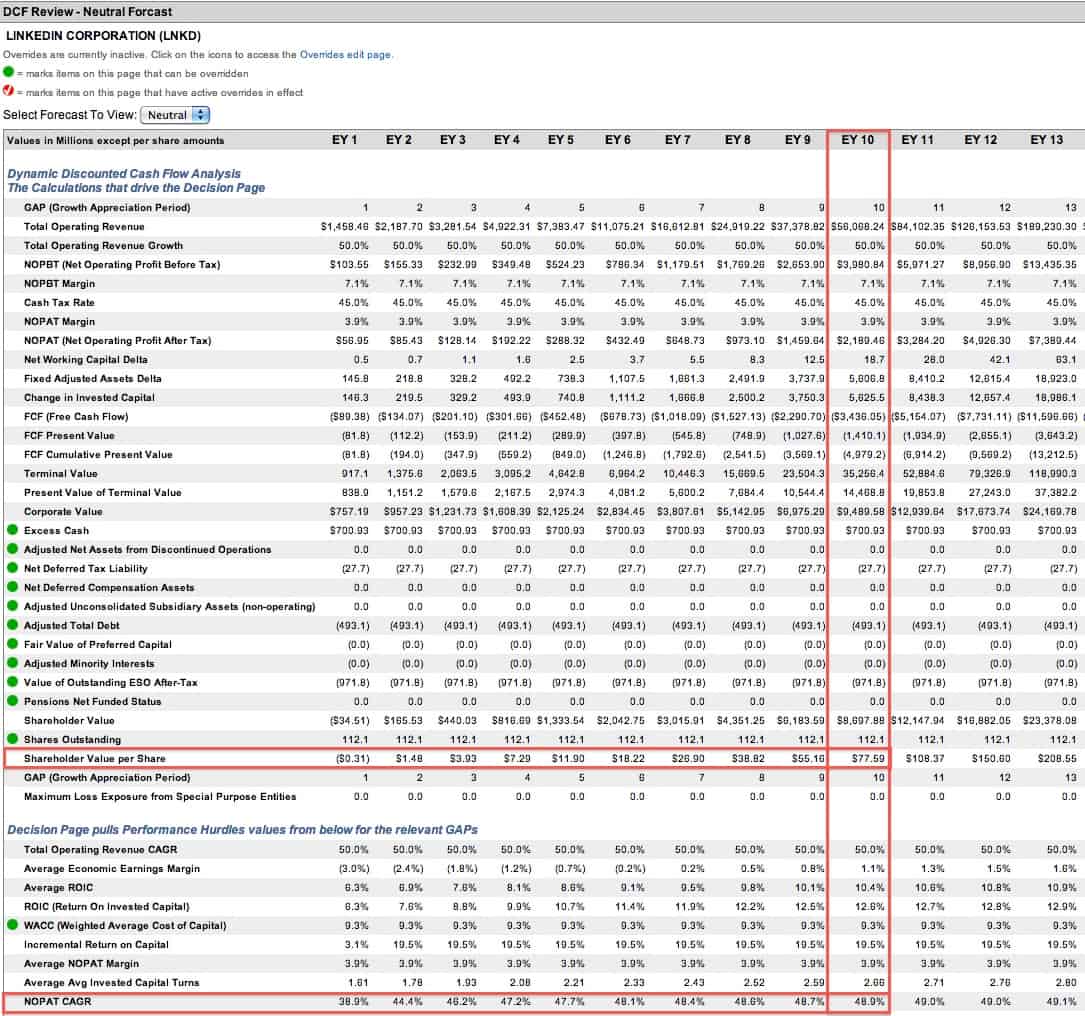1085x1016 pixels.
Task: Click override icon for WACC row
Action: click(x=12, y=925)
